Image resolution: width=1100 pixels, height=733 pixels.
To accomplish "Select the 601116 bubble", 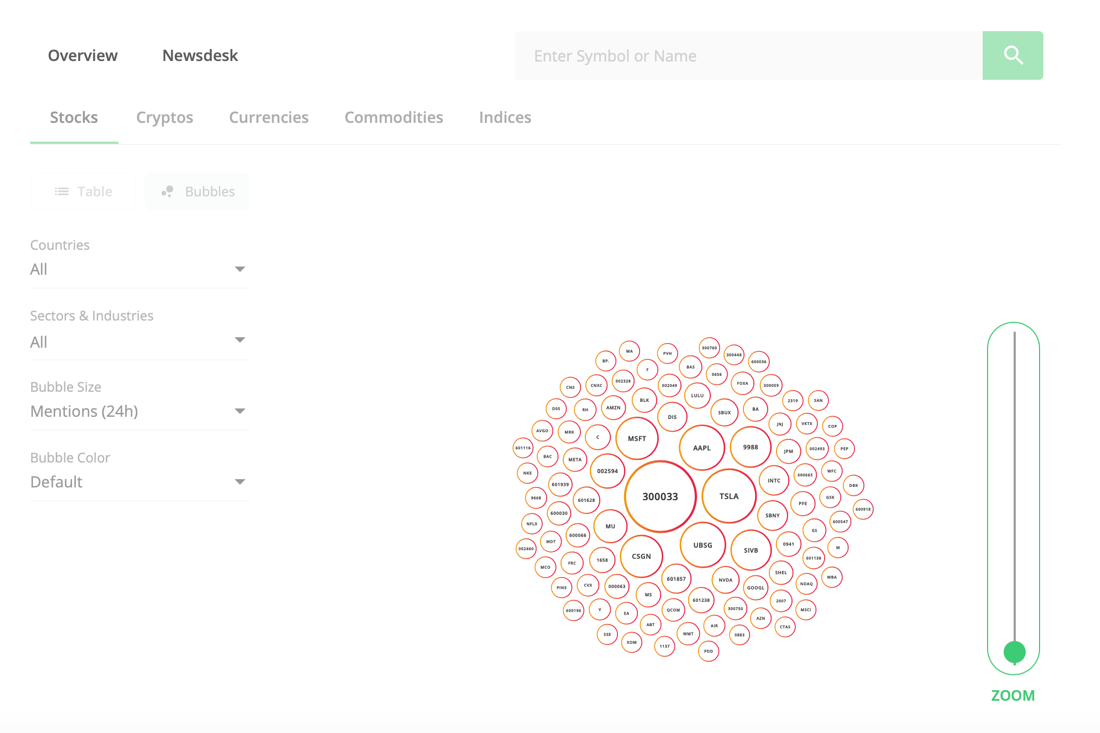I will (523, 448).
